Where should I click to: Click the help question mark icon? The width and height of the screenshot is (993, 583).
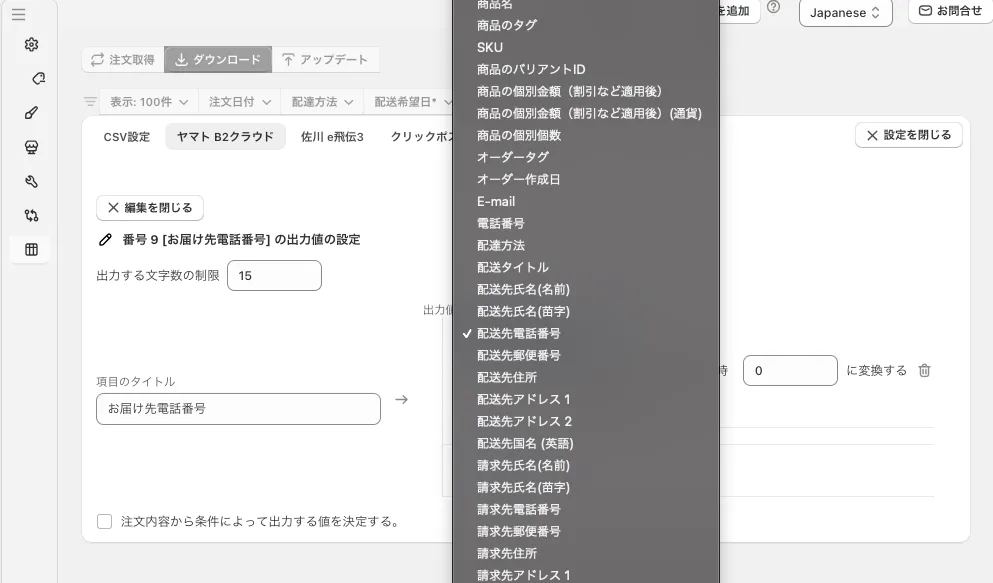(x=773, y=8)
